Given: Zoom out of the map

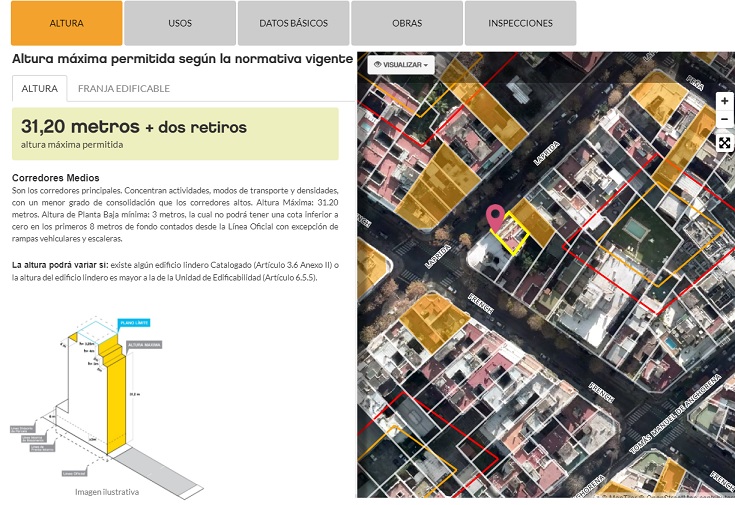Looking at the screenshot, I should (x=724, y=120).
